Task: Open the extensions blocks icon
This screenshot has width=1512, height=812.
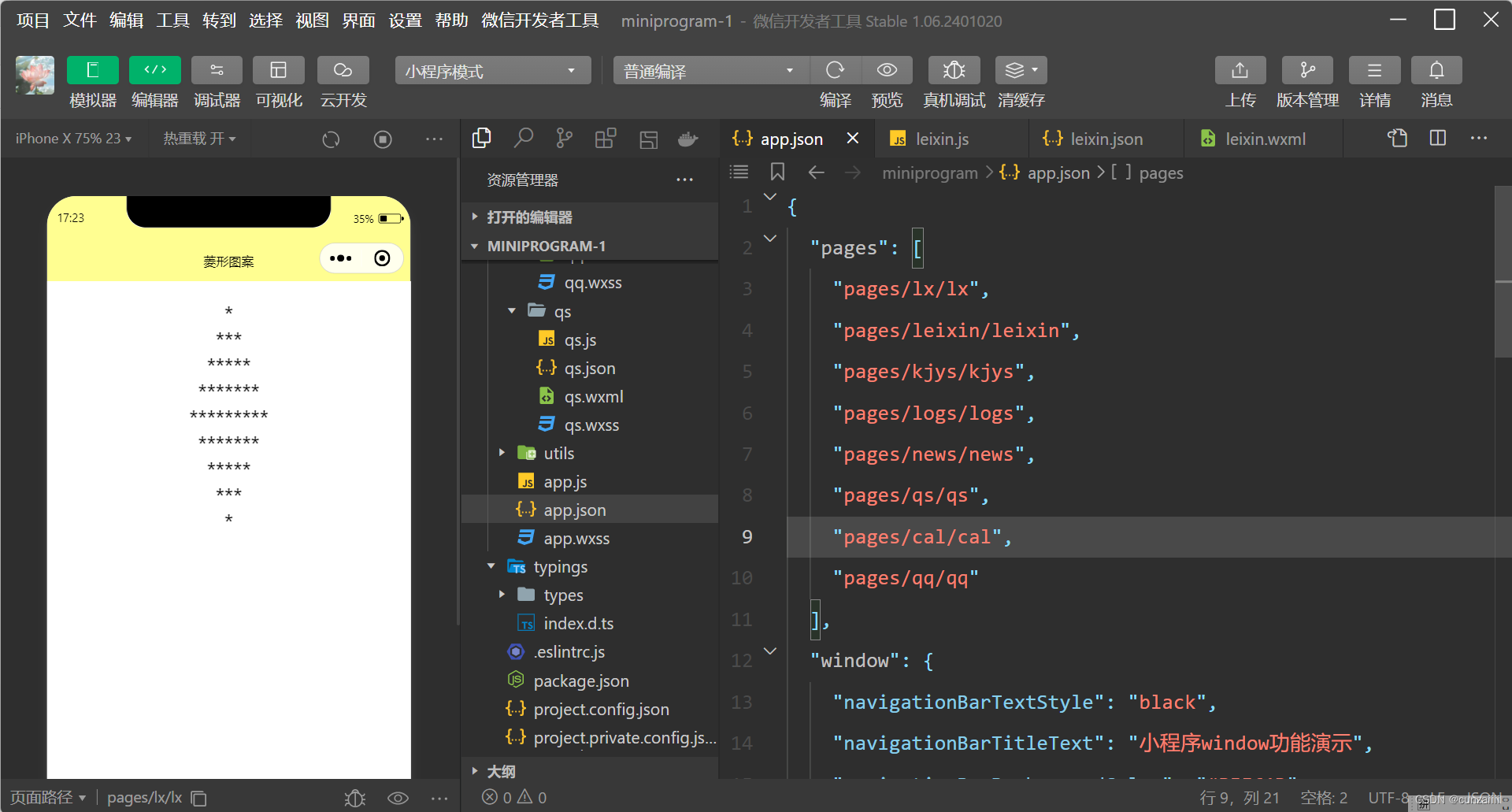Action: tap(606, 139)
